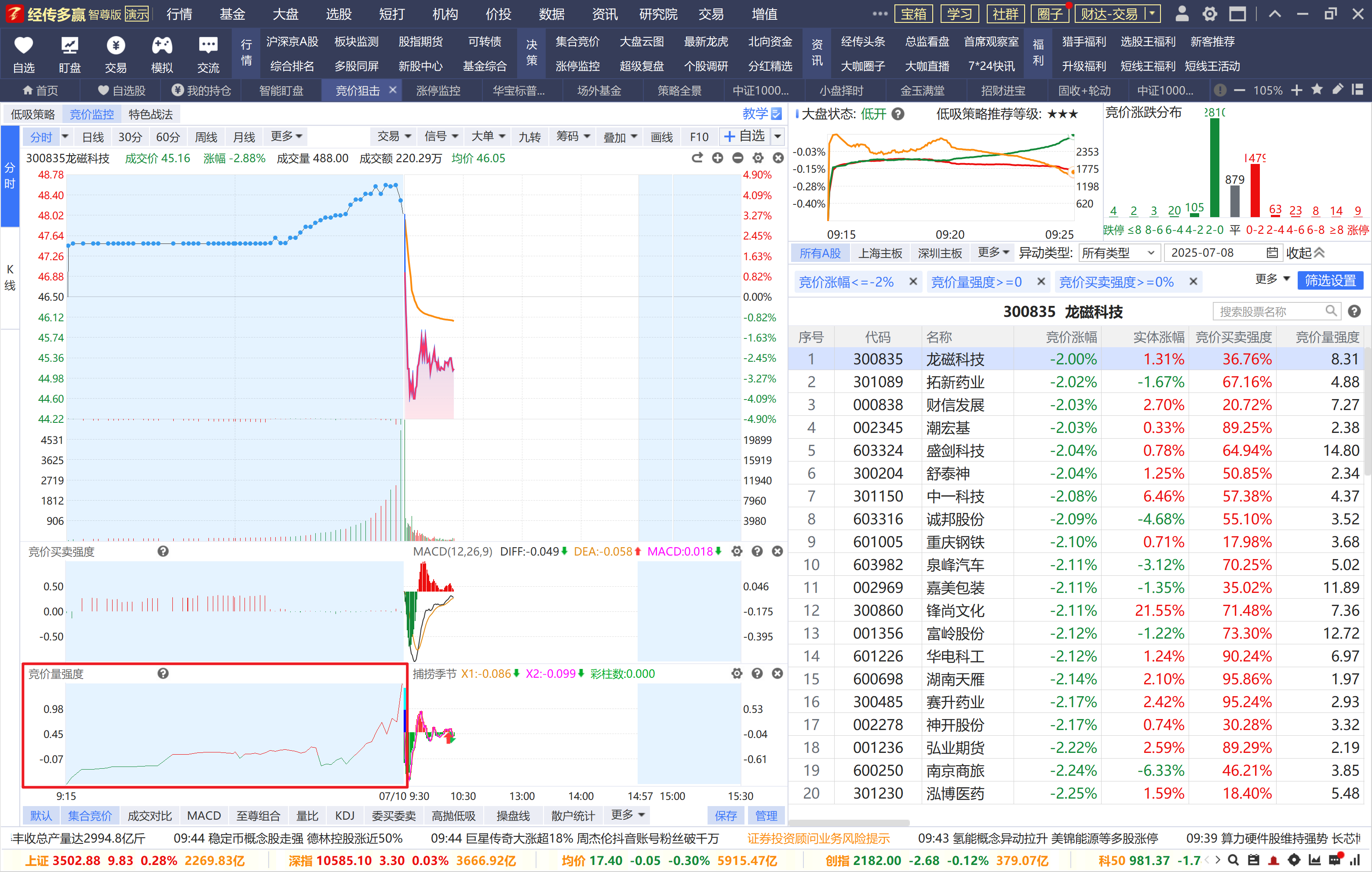
Task: Toggle the 教学 checkbox
Action: click(776, 114)
